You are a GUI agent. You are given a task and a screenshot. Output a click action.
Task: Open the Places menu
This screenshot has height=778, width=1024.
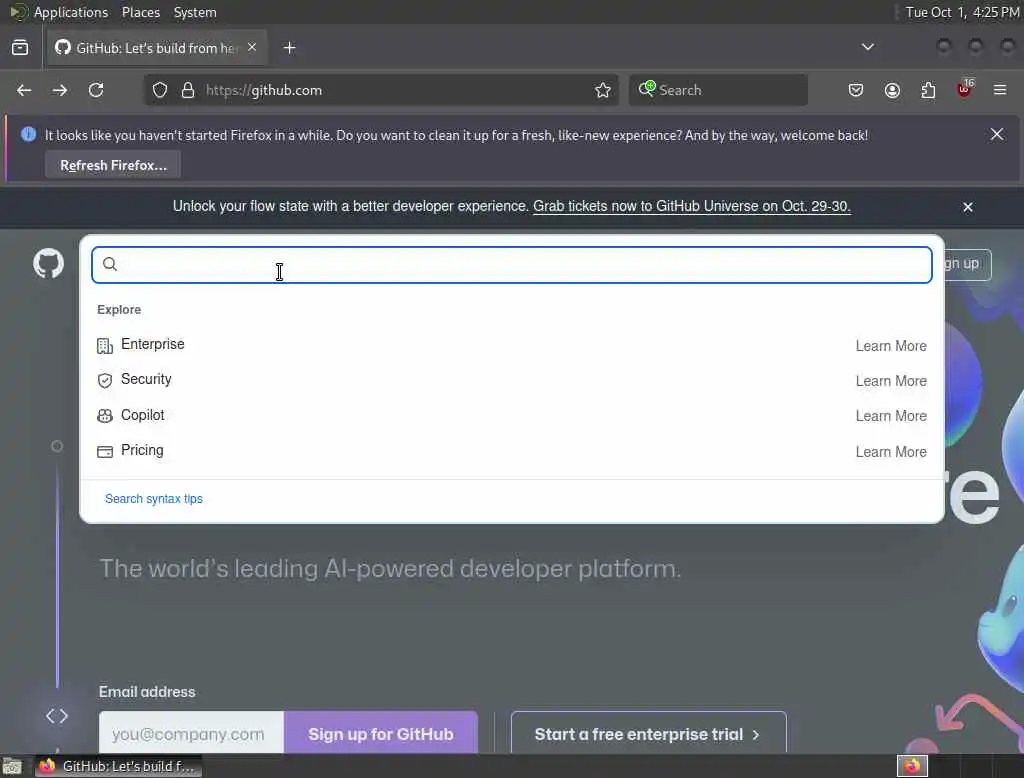140,12
